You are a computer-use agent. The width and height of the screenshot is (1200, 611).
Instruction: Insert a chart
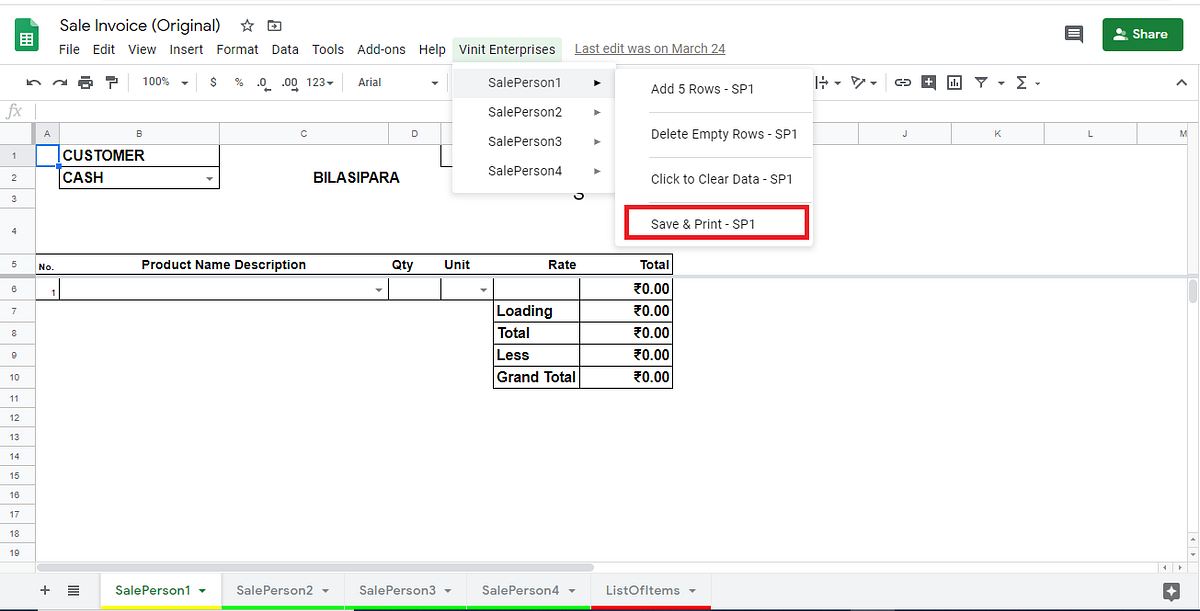coord(953,82)
